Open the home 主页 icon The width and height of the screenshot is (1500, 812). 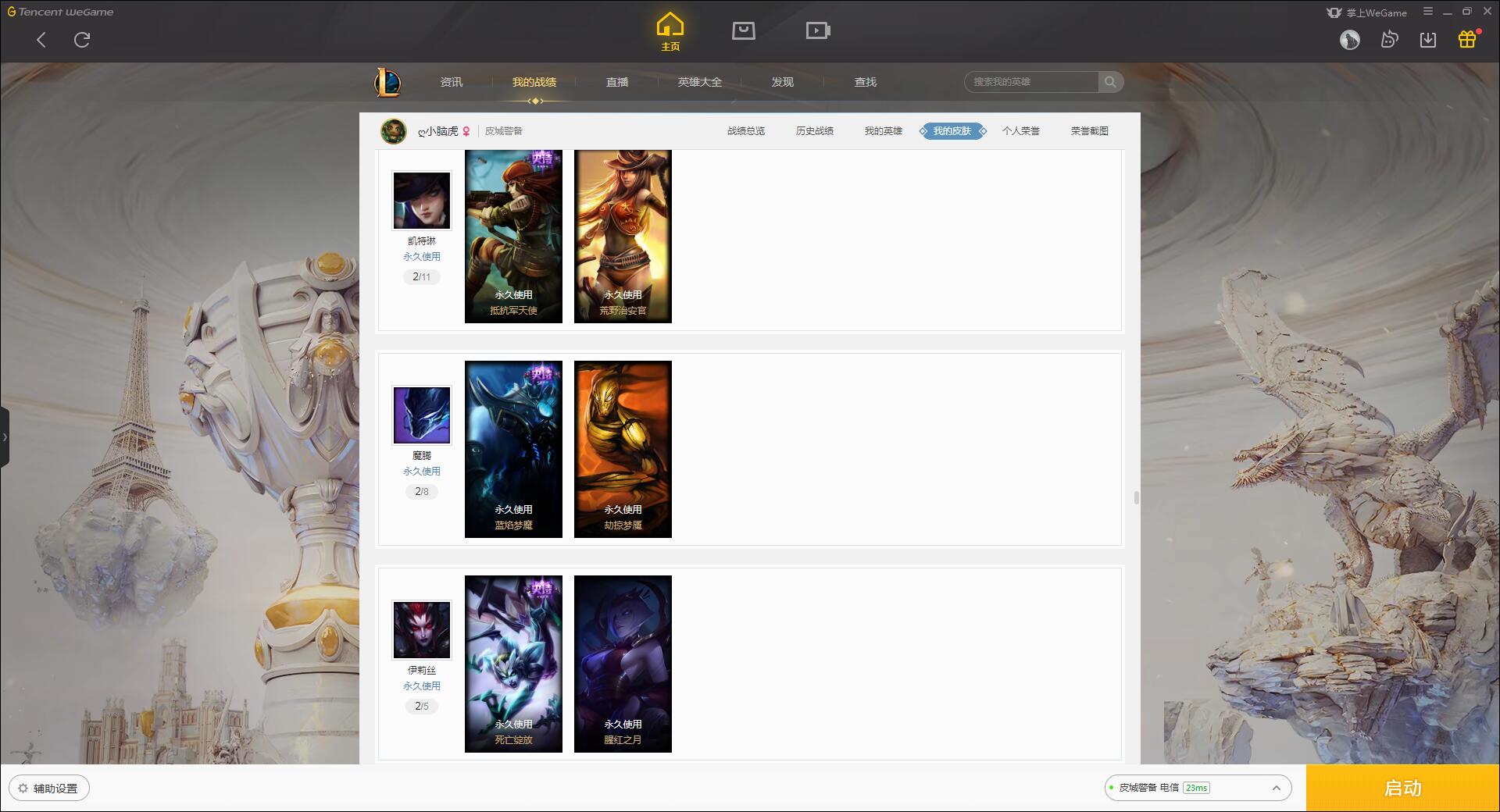pos(670,31)
